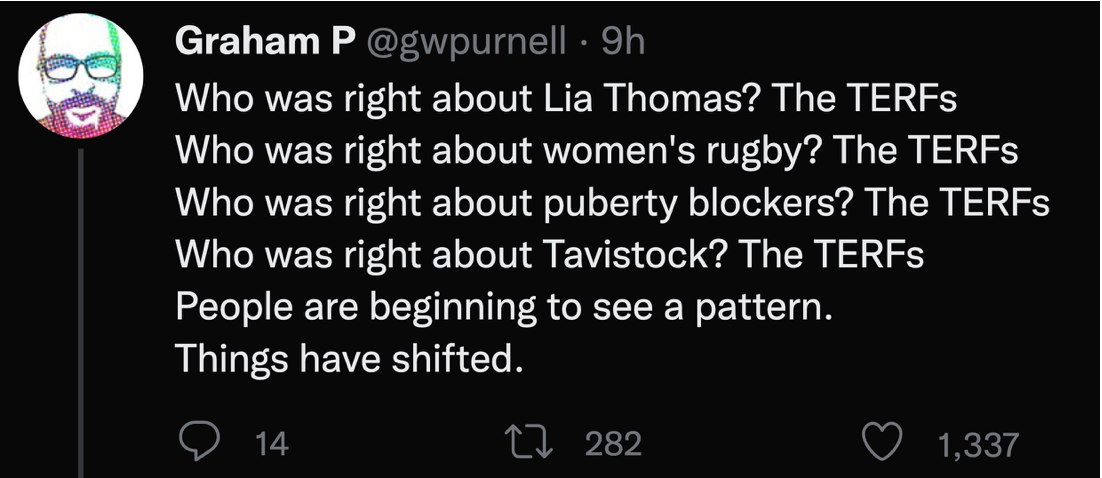
Task: Click the retweet count of 282
Action: [612, 444]
